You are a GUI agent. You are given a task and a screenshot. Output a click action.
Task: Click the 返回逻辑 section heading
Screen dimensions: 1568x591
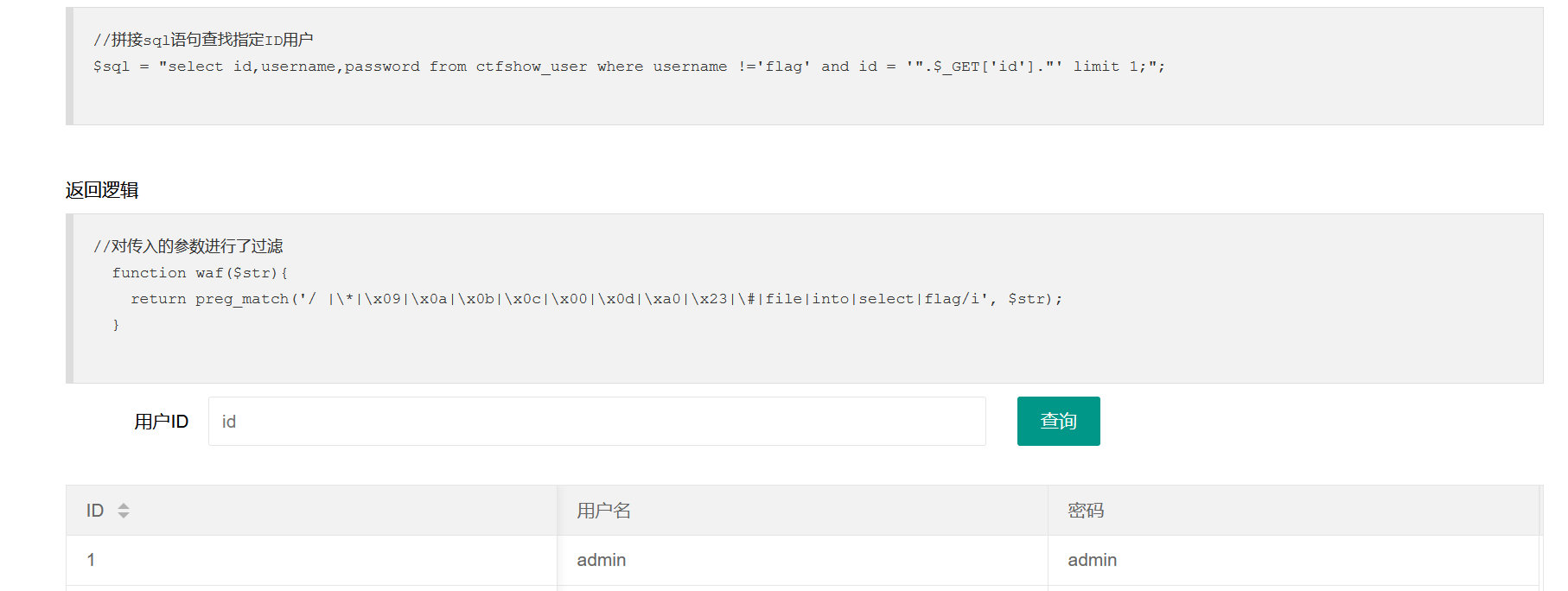coord(102,190)
